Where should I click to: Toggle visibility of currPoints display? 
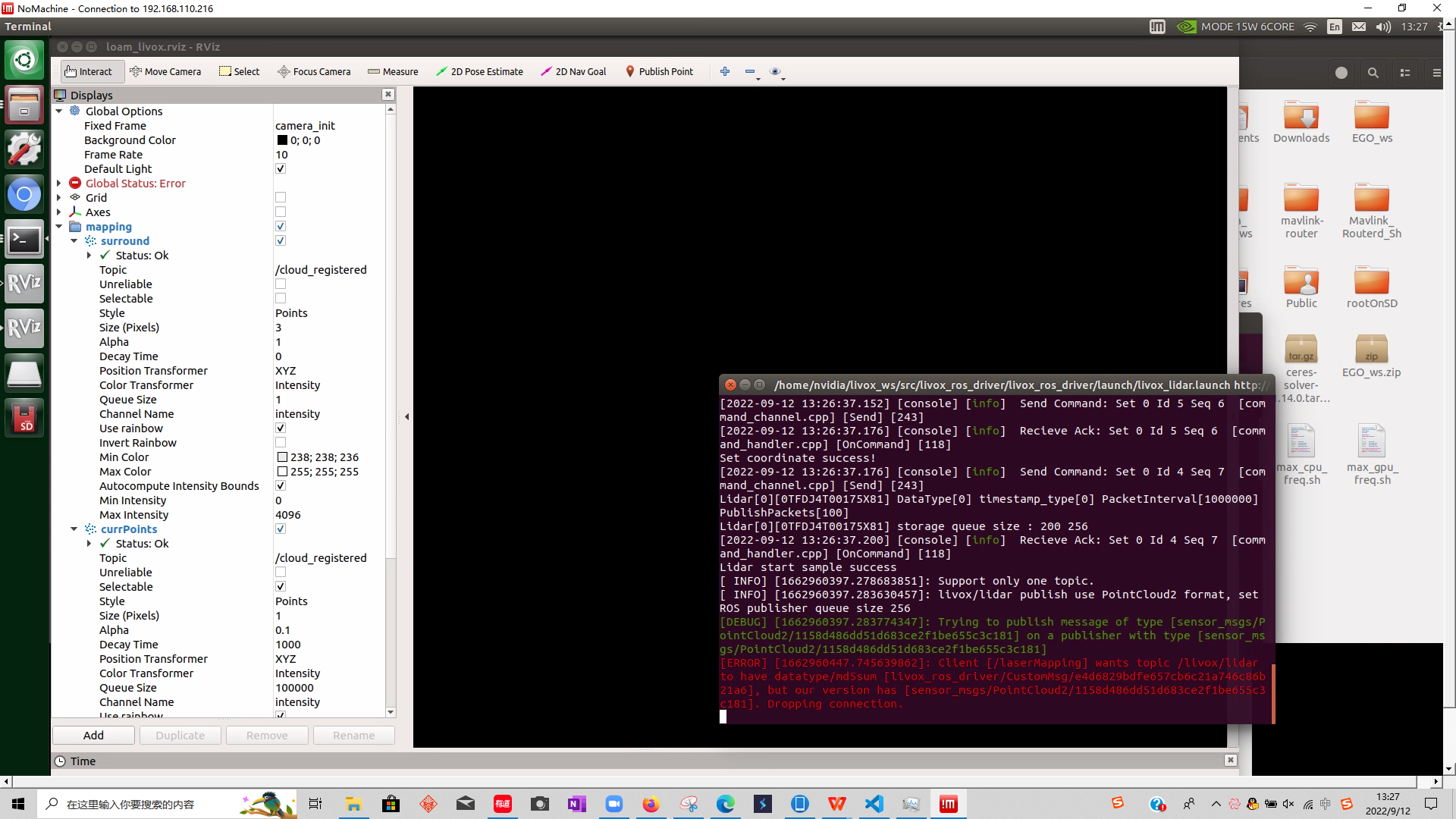(281, 528)
